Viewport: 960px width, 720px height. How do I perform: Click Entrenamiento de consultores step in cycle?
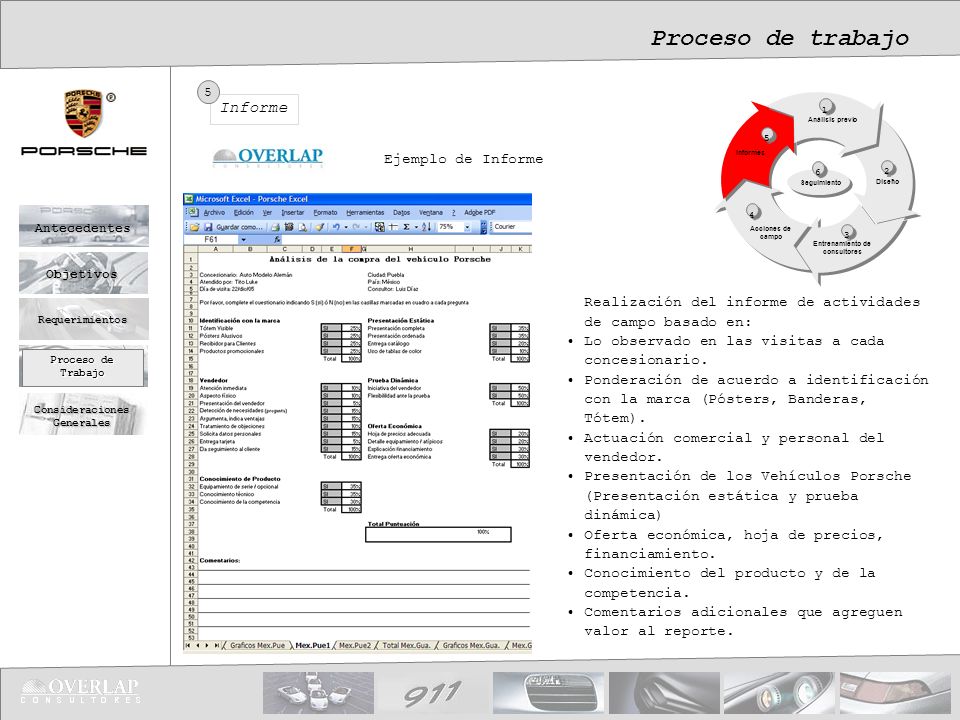click(842, 245)
